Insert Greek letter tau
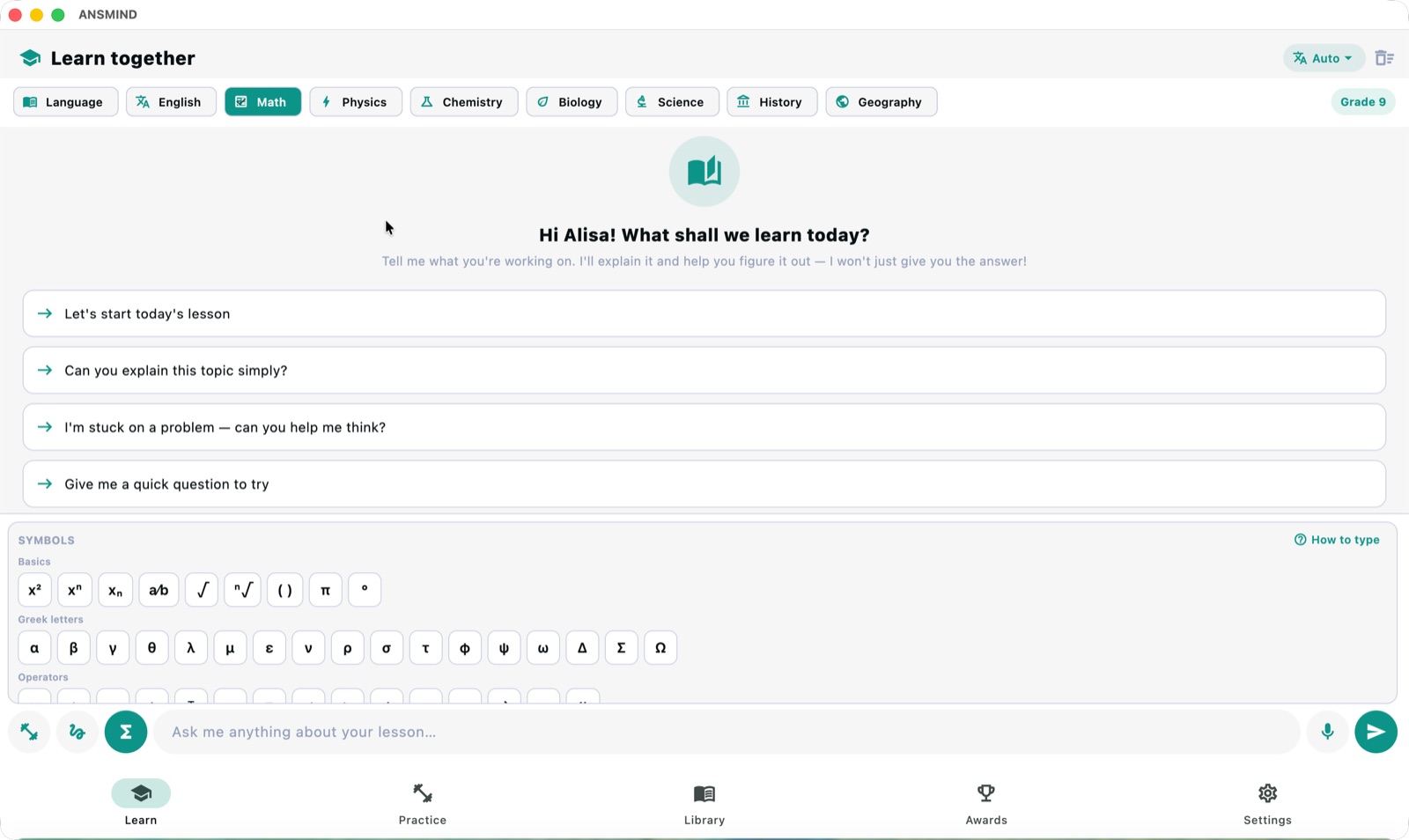 [x=425, y=648]
